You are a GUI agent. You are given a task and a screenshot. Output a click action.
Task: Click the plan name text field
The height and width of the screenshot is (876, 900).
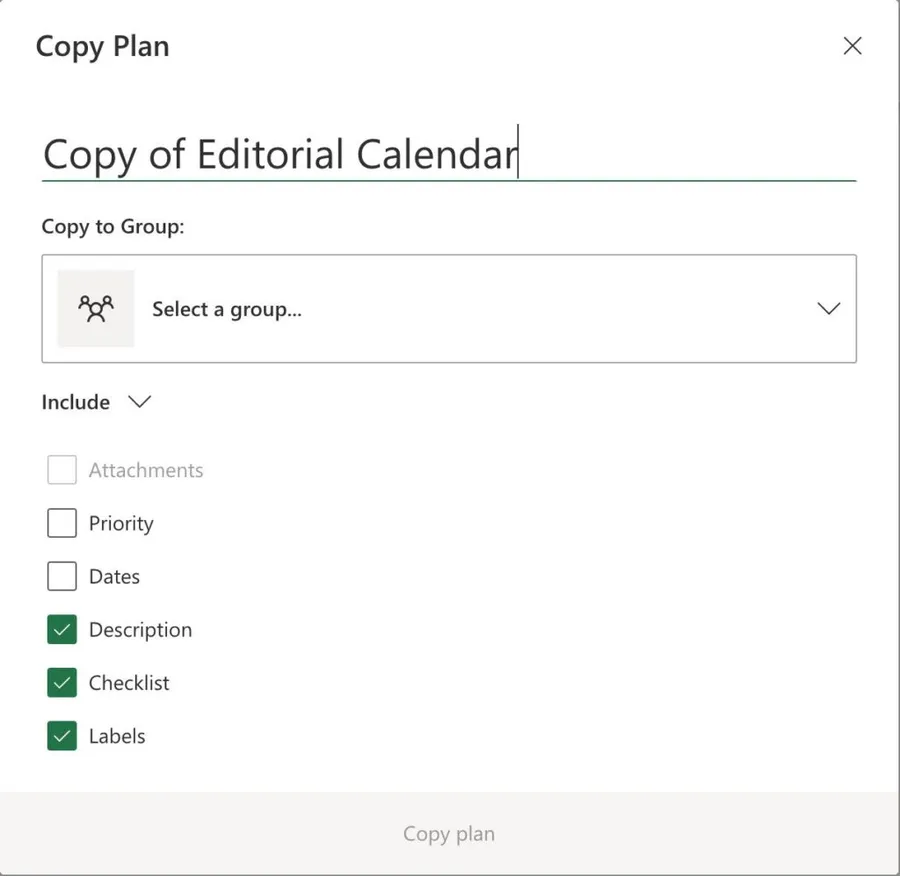tap(448, 155)
